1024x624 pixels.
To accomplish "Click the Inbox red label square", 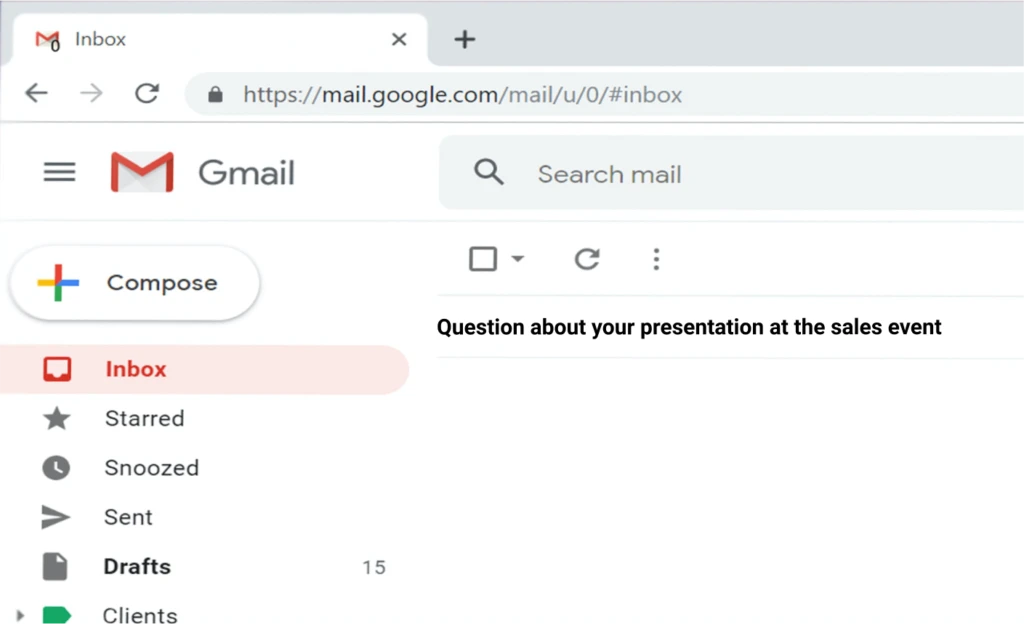I will coord(57,368).
